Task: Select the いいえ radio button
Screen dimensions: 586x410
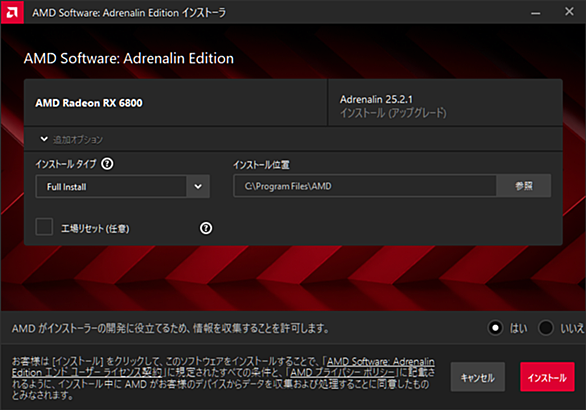Action: pos(546,328)
